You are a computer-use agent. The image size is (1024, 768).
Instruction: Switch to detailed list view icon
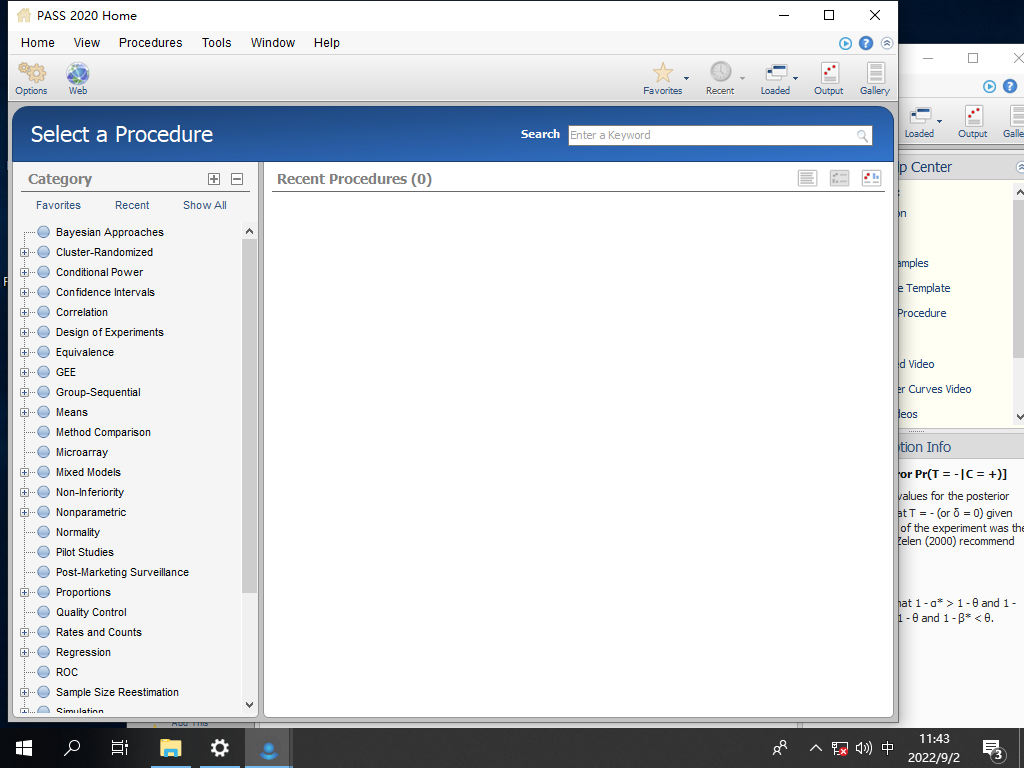pyautogui.click(x=839, y=178)
